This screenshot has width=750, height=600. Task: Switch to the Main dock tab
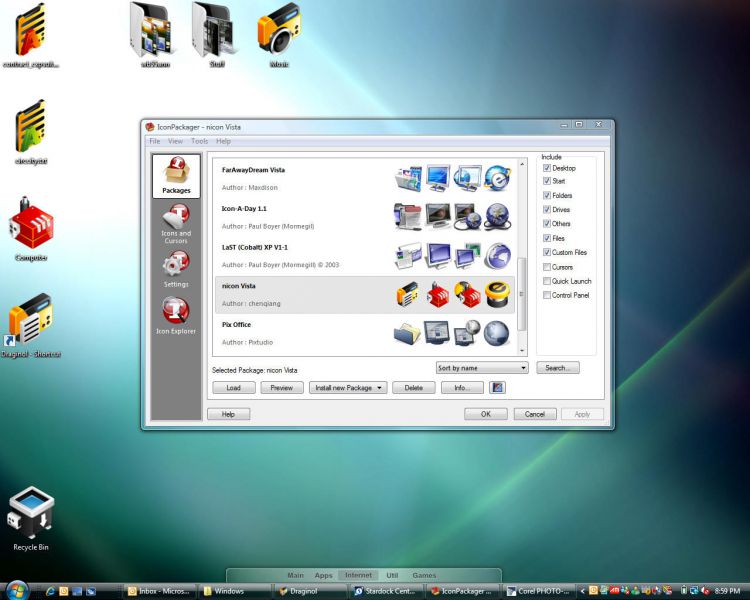[295, 575]
